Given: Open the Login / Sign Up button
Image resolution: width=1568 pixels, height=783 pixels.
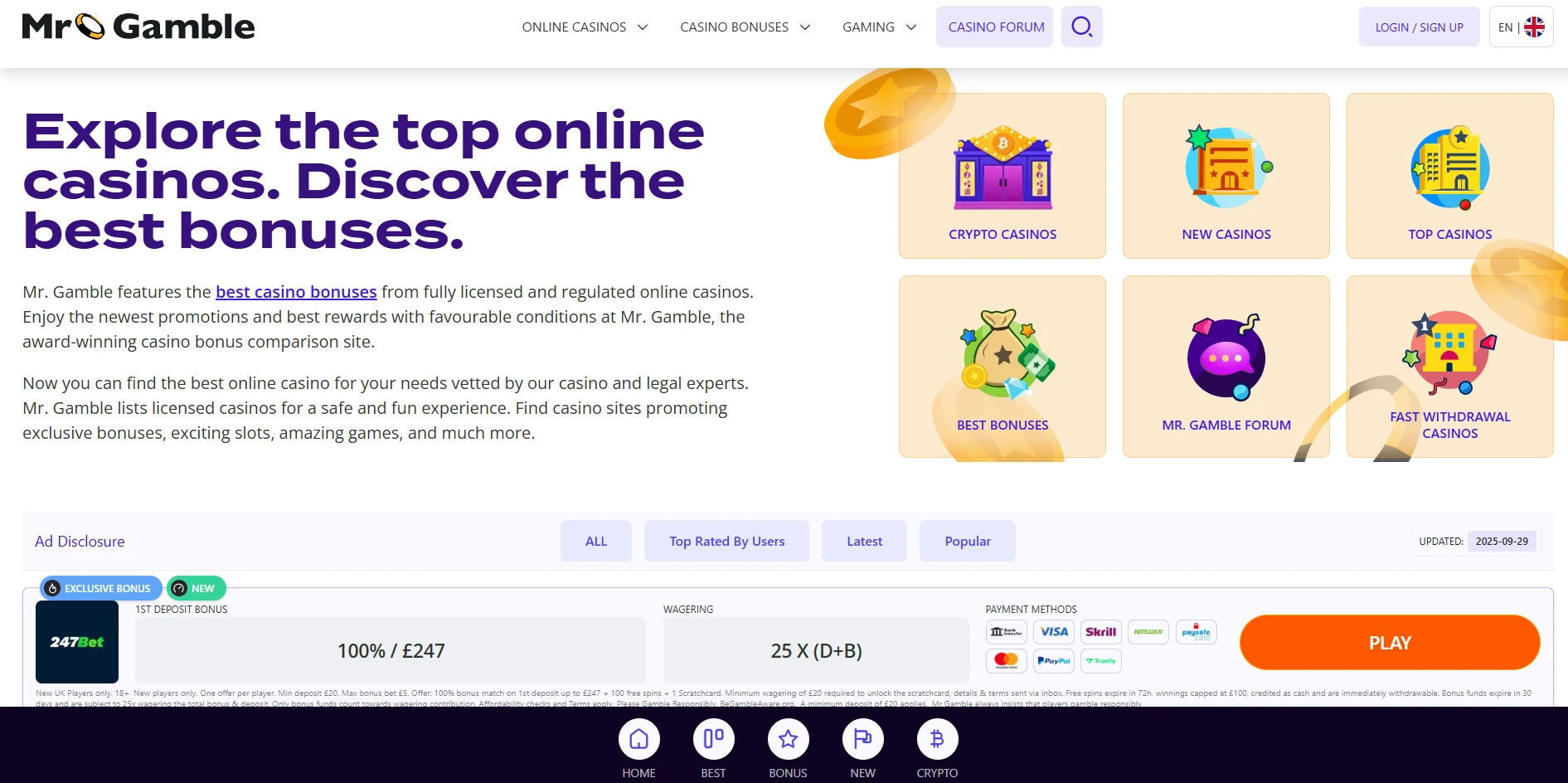Looking at the screenshot, I should [1419, 27].
